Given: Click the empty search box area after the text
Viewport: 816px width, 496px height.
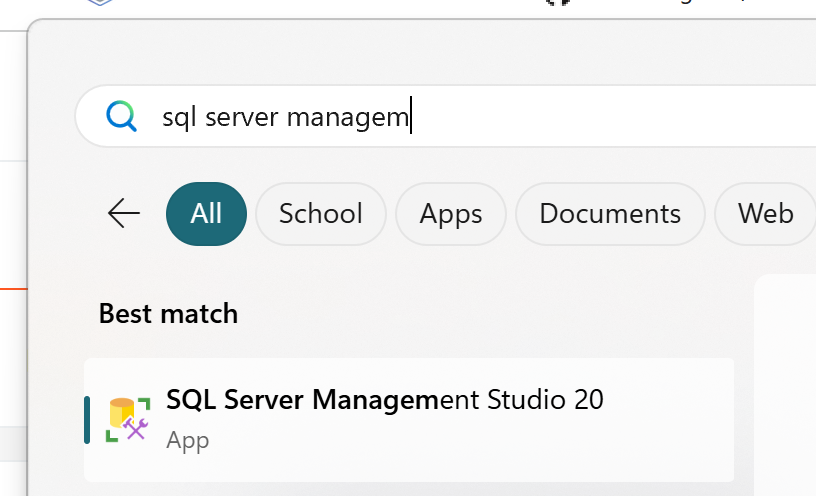Looking at the screenshot, I should click(620, 117).
